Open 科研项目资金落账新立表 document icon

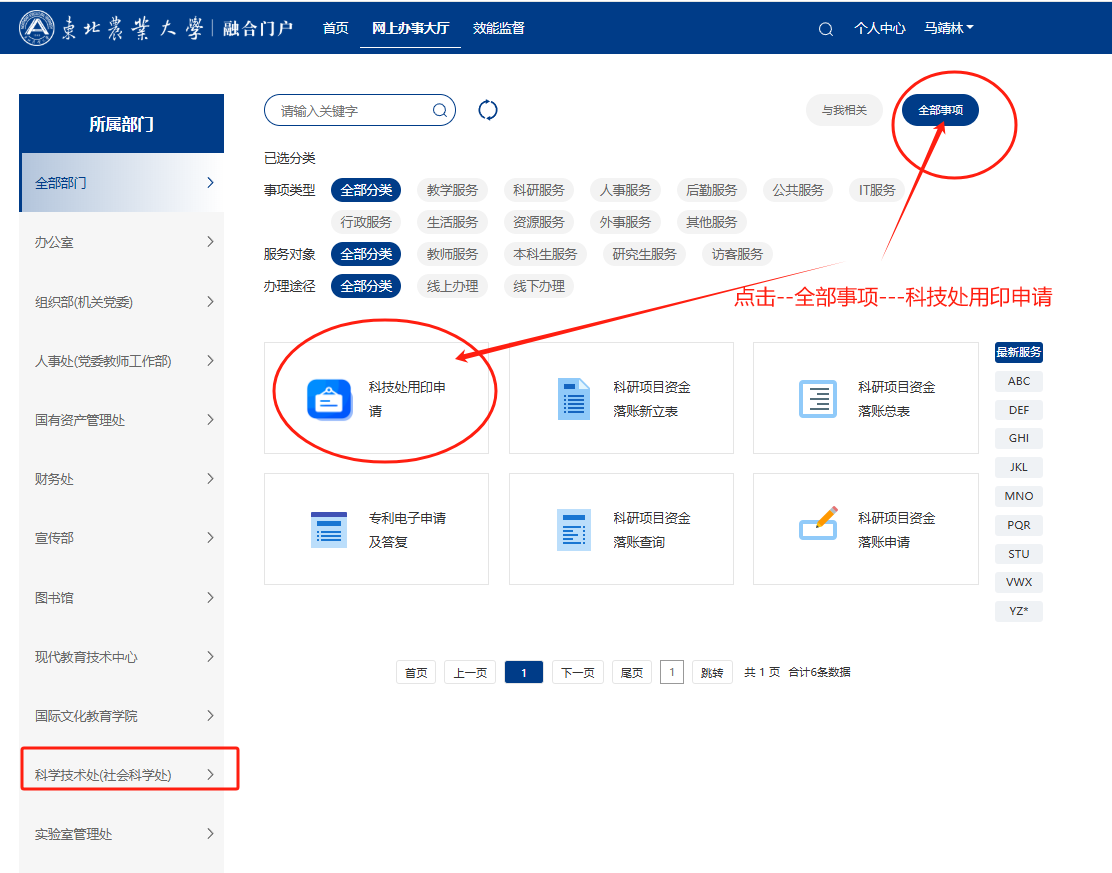[x=573, y=399]
